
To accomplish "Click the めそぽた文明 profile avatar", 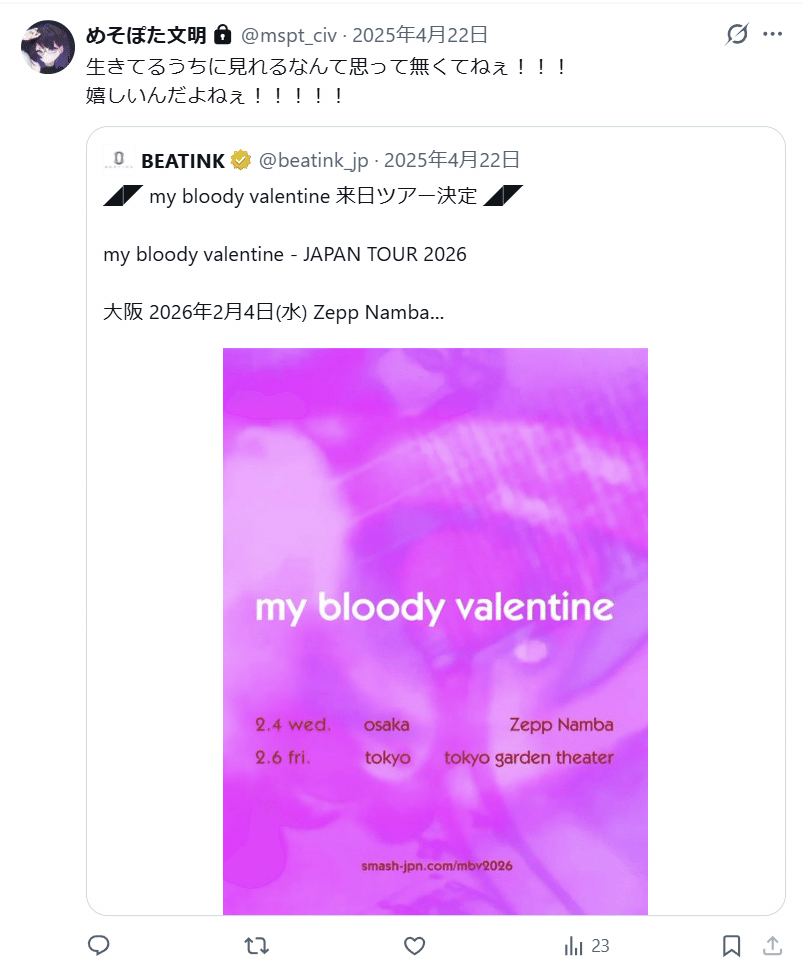I will click(x=47, y=47).
